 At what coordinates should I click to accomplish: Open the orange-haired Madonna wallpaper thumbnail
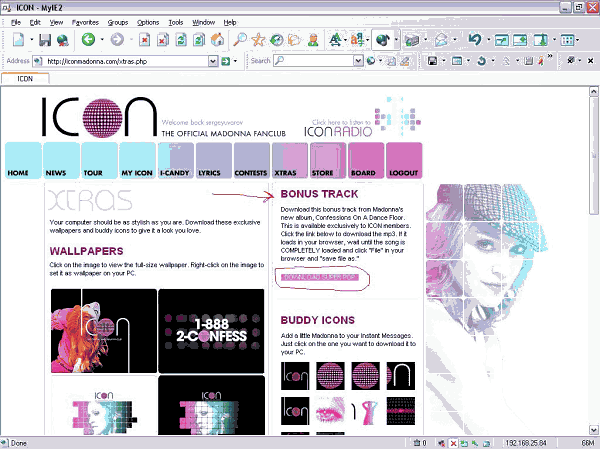coord(104,331)
